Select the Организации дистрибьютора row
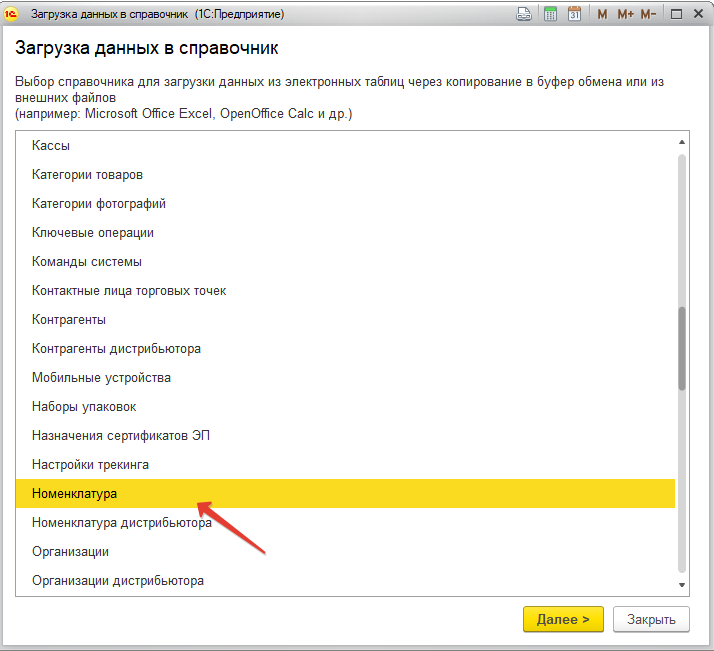The height and width of the screenshot is (651, 714). tap(345, 581)
